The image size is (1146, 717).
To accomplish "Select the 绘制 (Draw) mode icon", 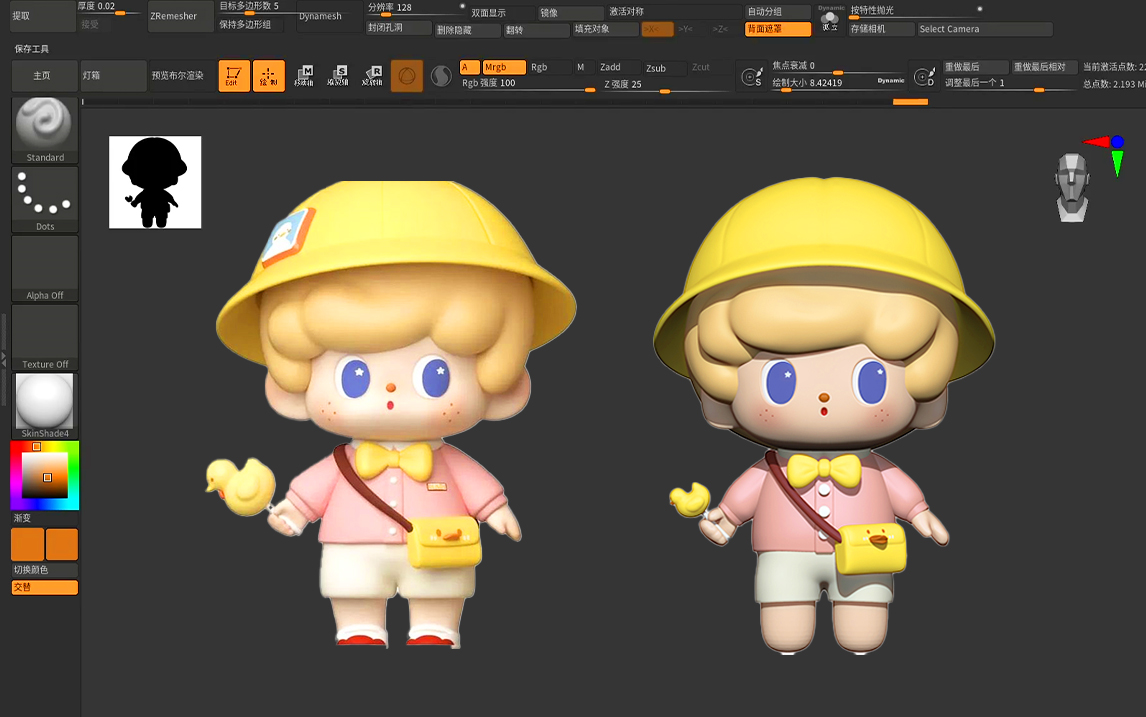I will 267,75.
